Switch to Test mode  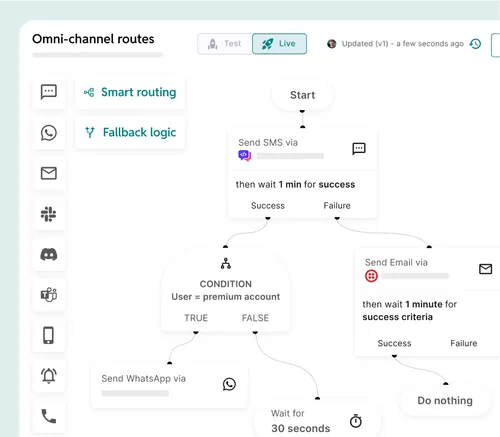click(x=225, y=44)
